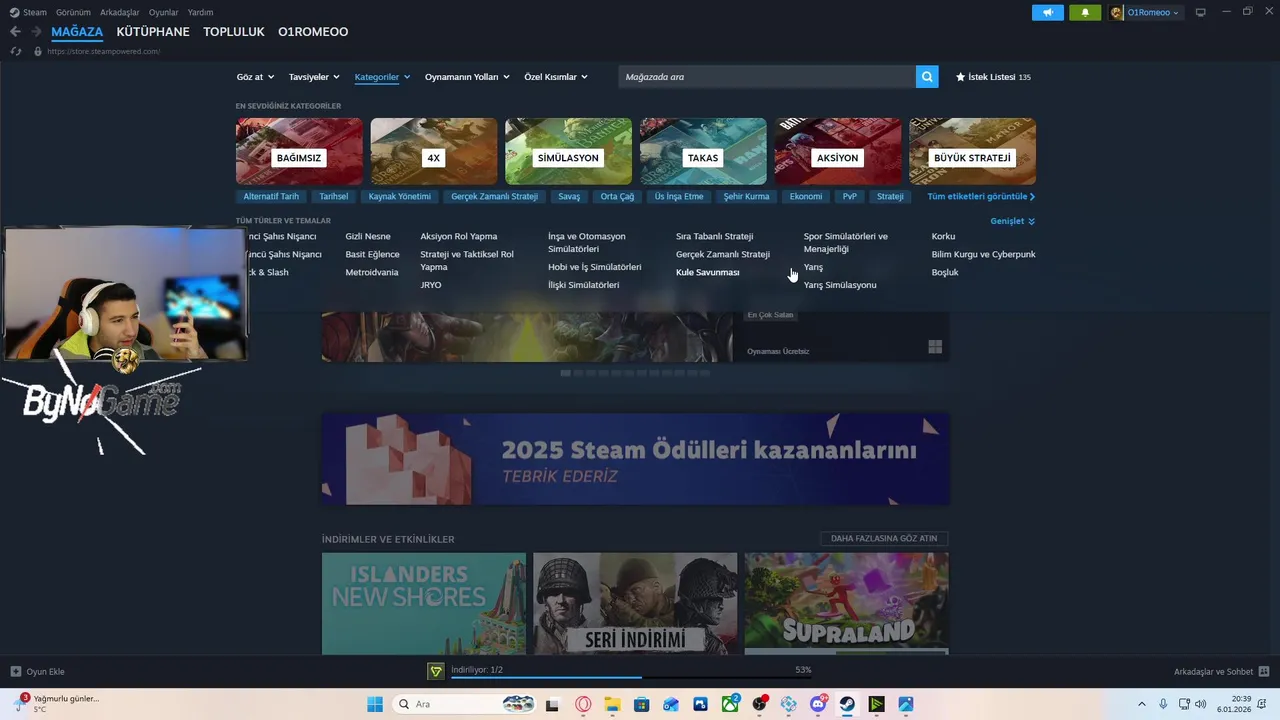The width and height of the screenshot is (1280, 720).
Task: Click the download progress bar
Action: 631,677
